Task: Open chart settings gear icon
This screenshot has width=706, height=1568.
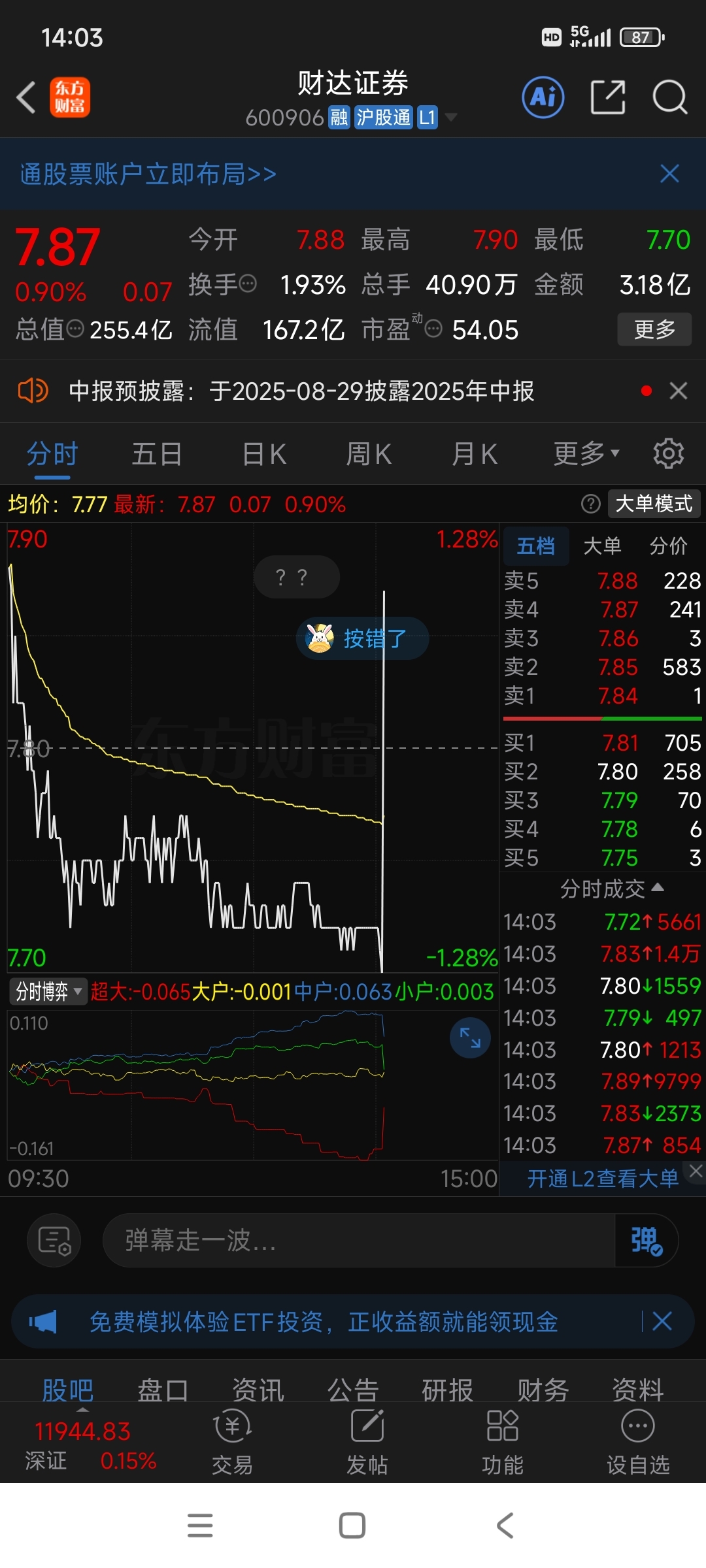Action: (x=669, y=453)
